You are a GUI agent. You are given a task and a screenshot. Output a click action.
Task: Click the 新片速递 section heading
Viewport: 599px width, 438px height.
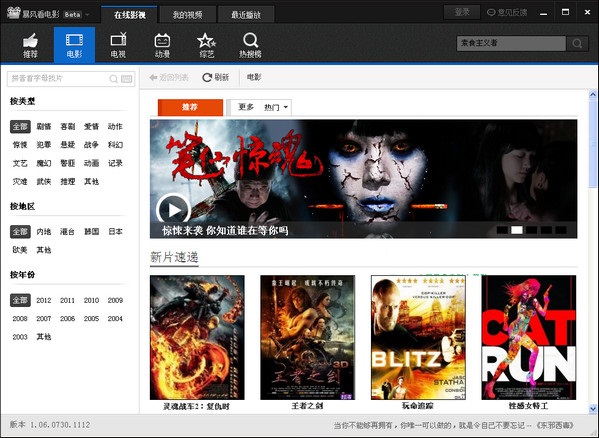point(174,257)
